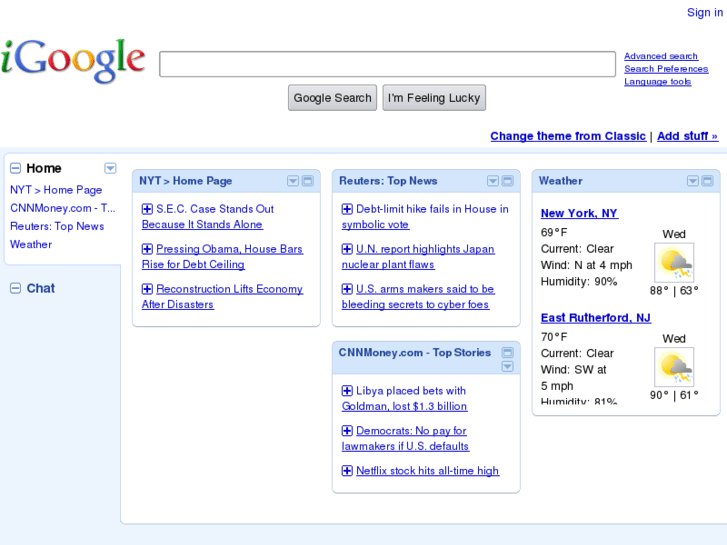Open the Weather gadget dropdown menu arrow
The width and height of the screenshot is (727, 545).
(x=693, y=181)
